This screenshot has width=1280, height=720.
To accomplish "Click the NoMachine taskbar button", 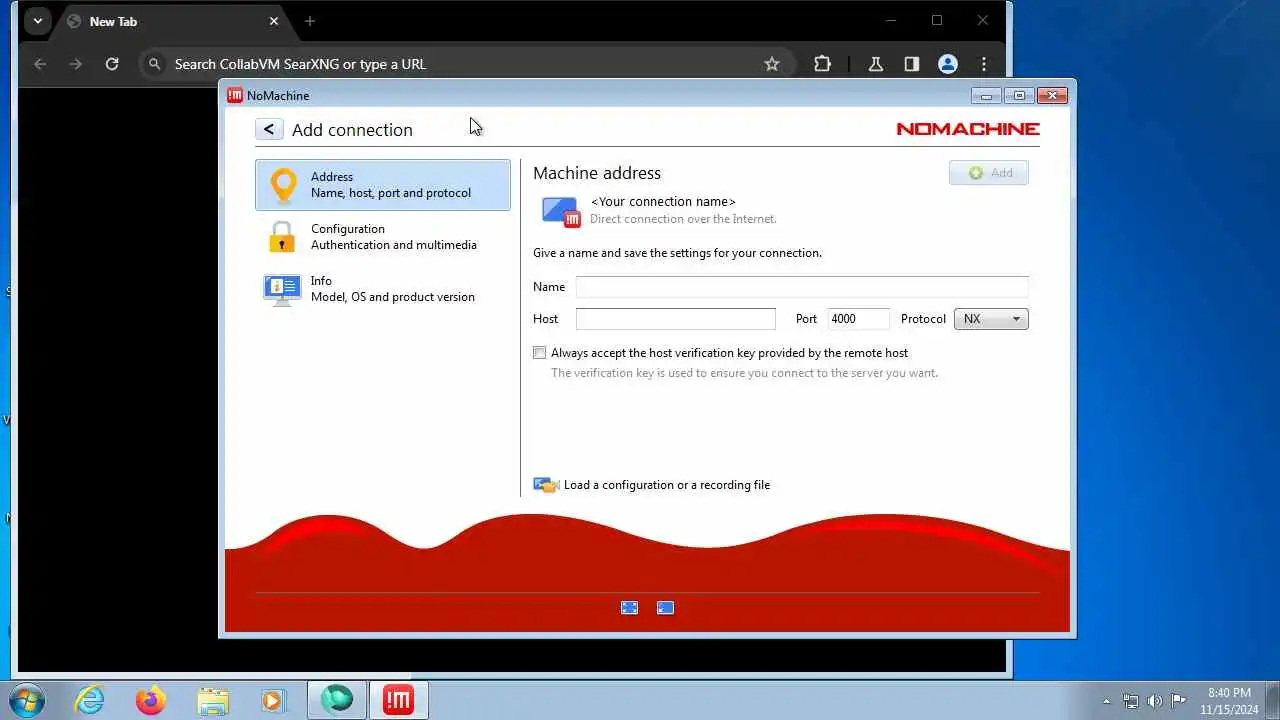I will click(399, 700).
